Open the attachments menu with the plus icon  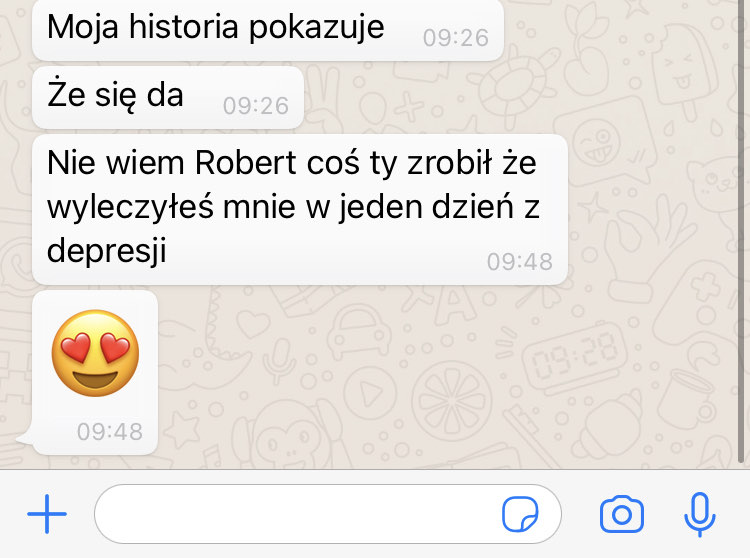(47, 514)
